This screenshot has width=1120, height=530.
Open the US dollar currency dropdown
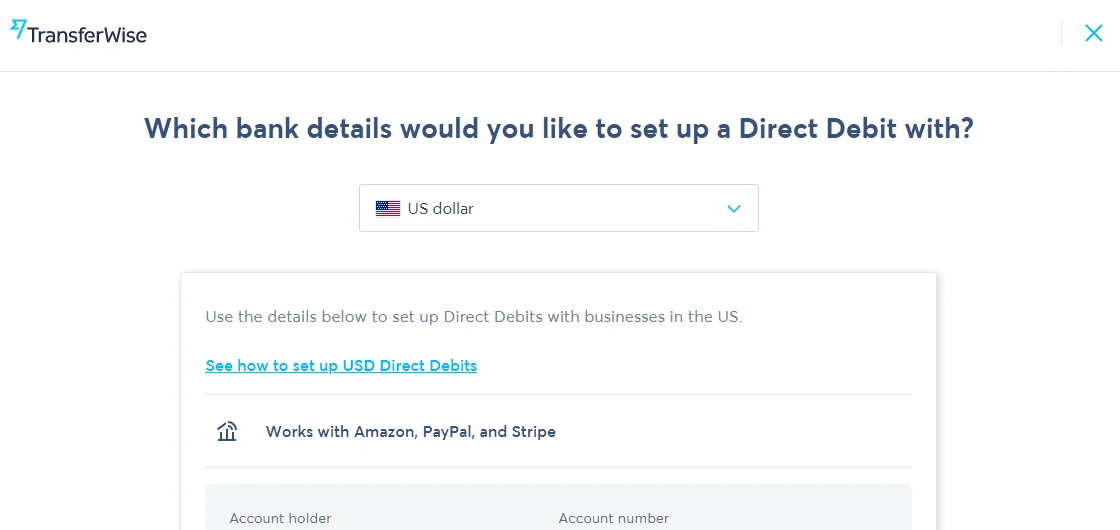[559, 208]
